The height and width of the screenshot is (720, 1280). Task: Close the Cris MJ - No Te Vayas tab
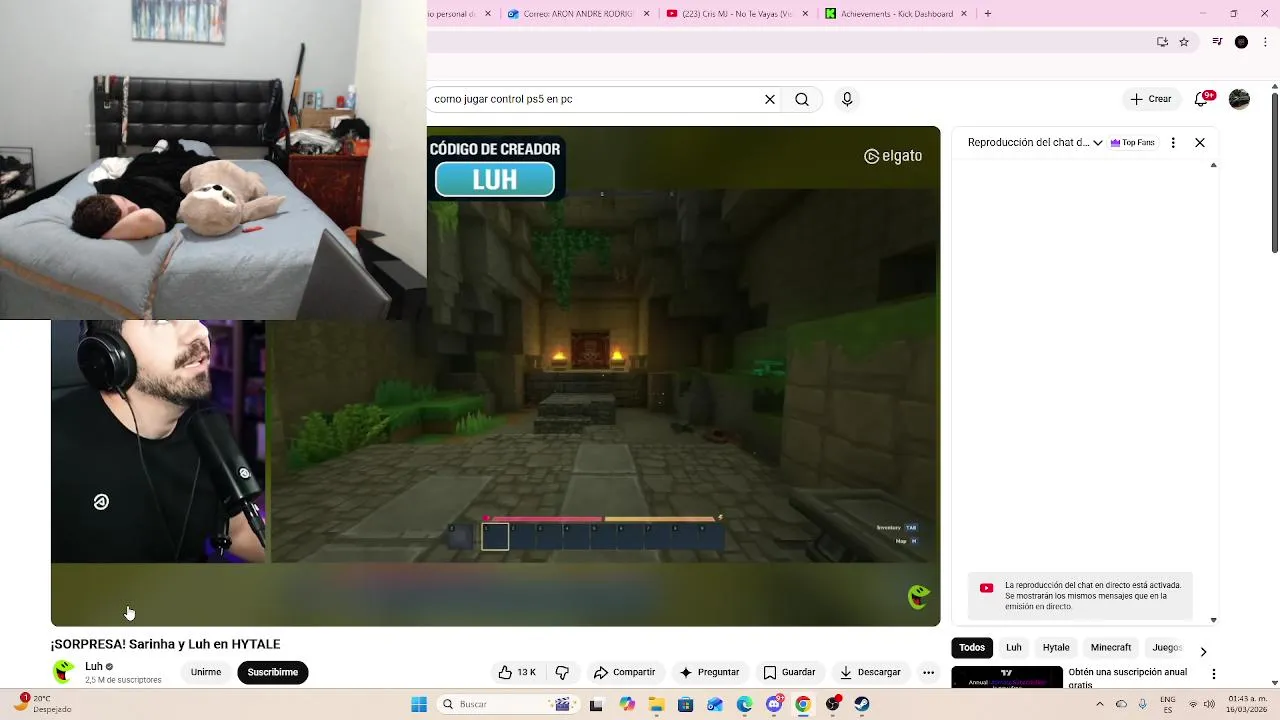[x=806, y=14]
